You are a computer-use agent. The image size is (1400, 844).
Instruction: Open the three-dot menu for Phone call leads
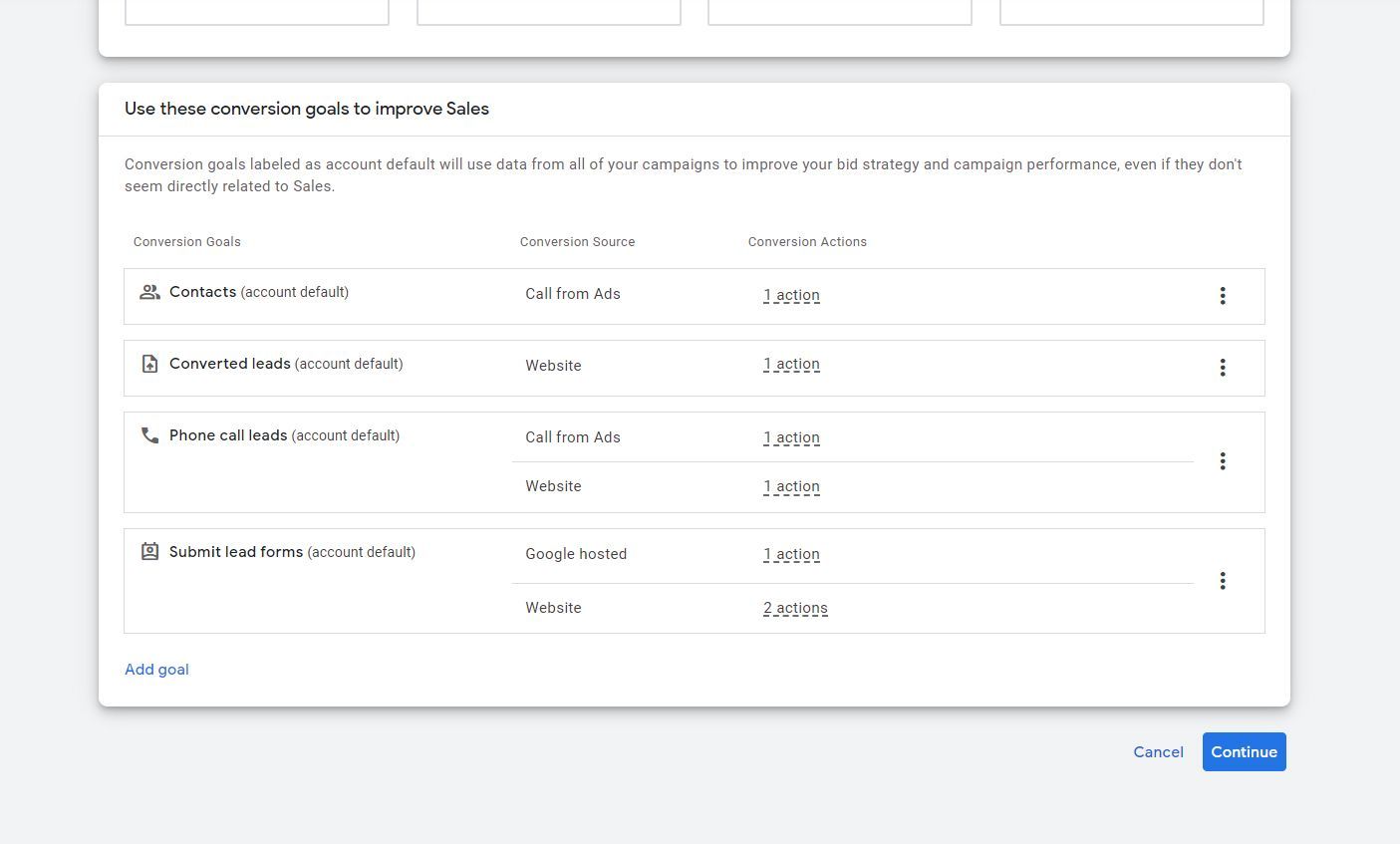point(1223,460)
